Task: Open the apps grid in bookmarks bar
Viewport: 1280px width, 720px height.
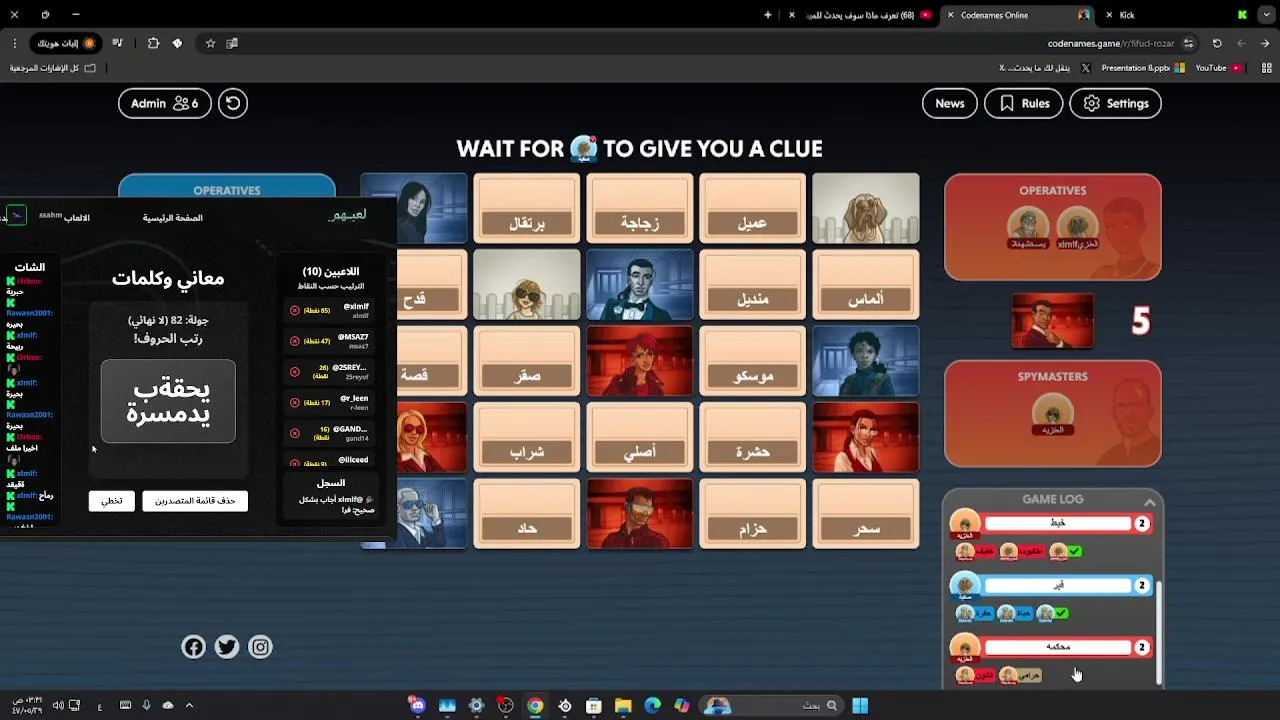Action: tap(1266, 68)
